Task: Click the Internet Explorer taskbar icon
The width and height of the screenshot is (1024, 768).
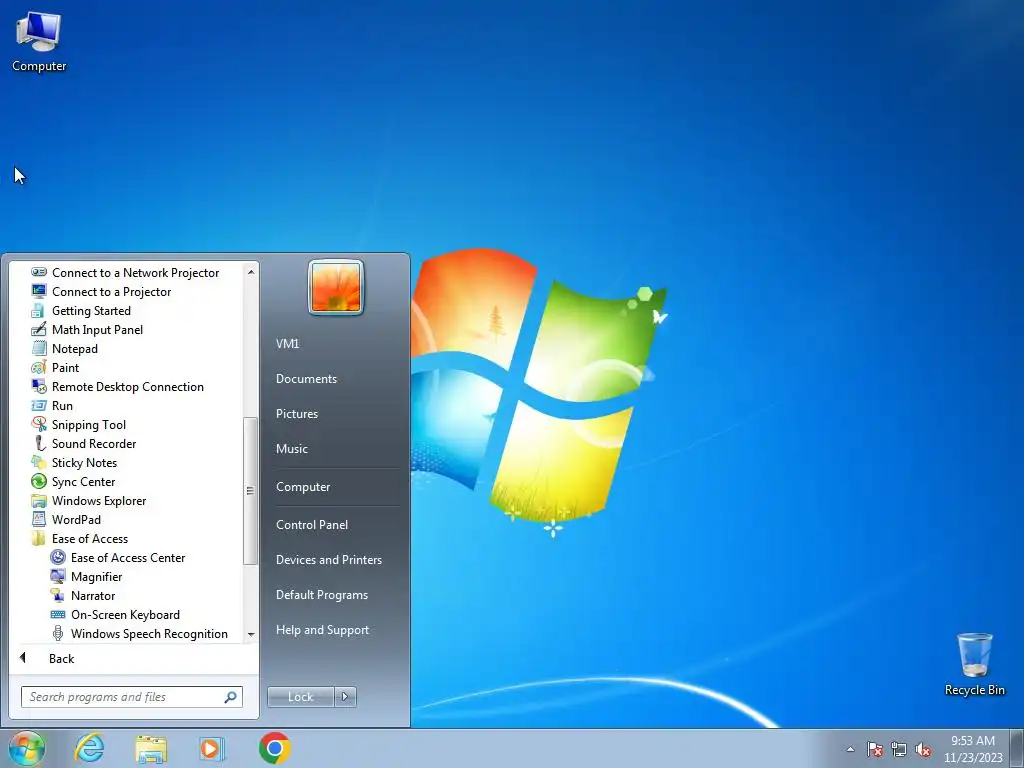Action: click(89, 748)
